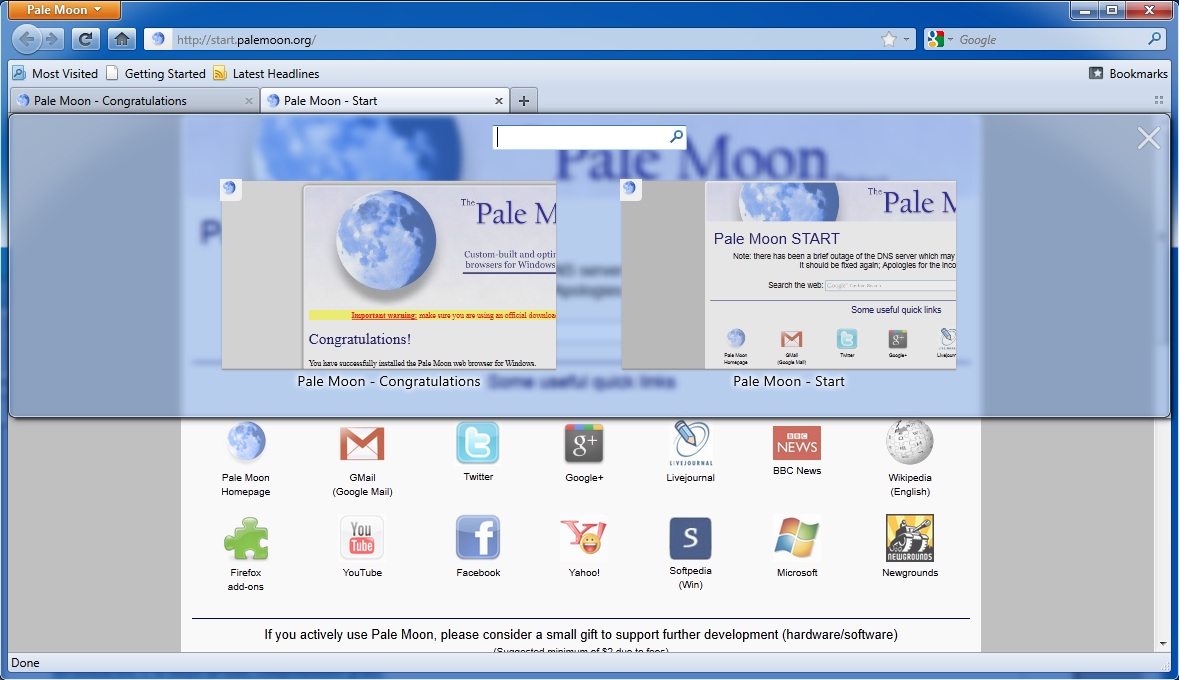Open the Home page button
Image resolution: width=1179 pixels, height=680 pixels.
click(x=122, y=39)
